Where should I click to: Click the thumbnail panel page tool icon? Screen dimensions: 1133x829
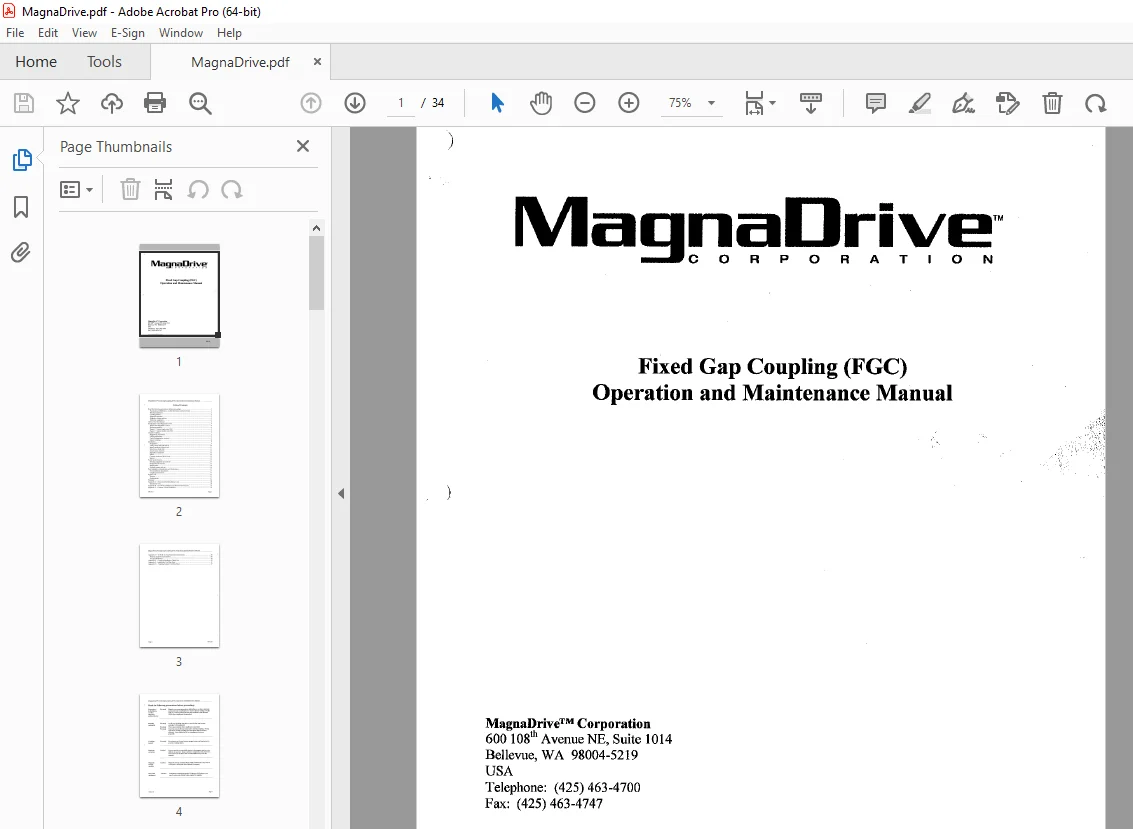point(163,190)
